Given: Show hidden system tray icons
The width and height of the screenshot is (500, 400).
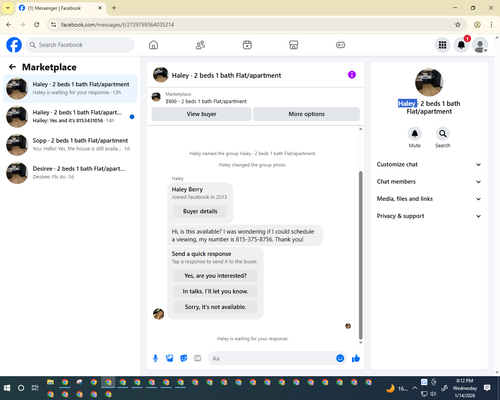Looking at the screenshot, I should (x=414, y=388).
